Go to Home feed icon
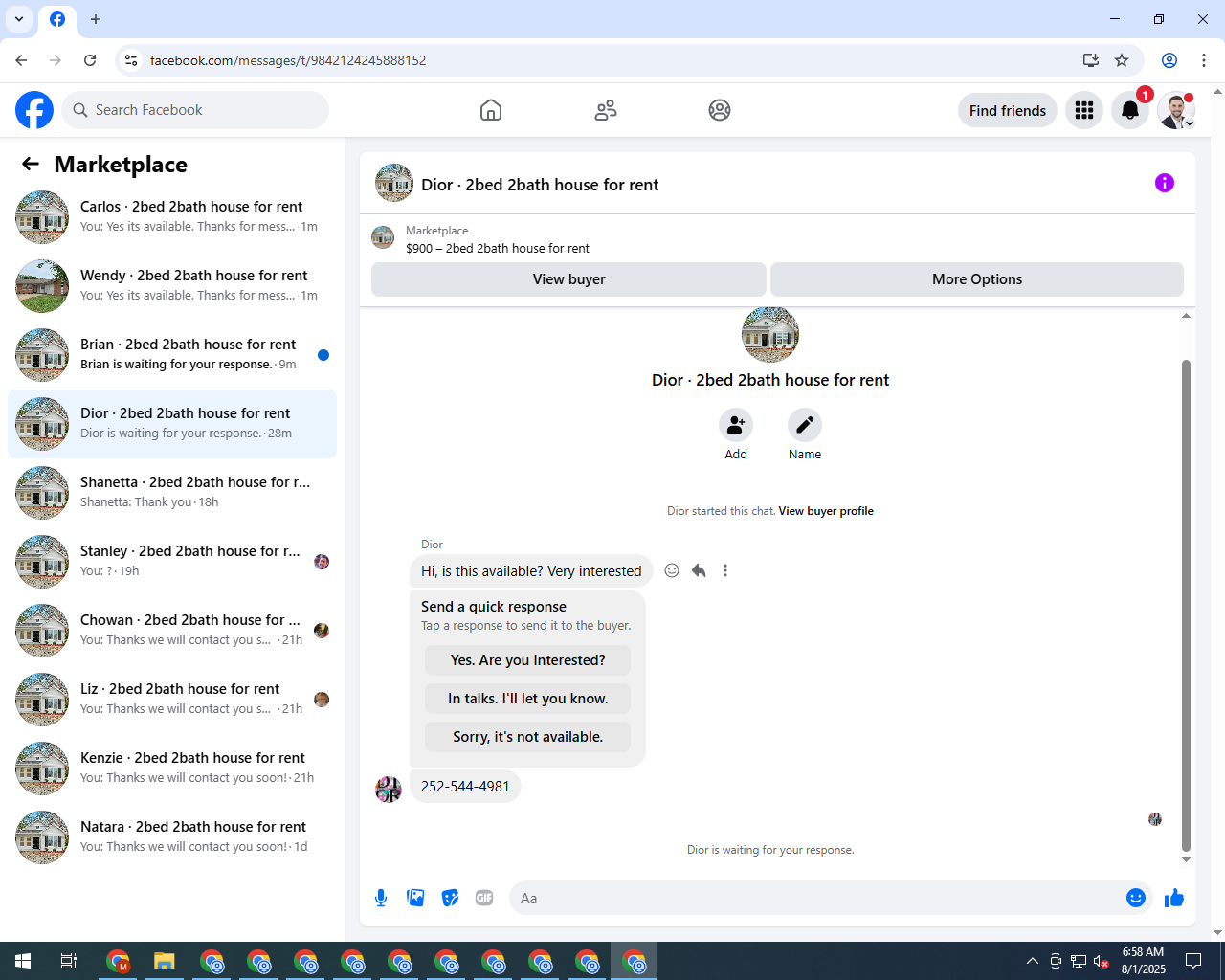This screenshot has height=980, width=1225. pos(491,110)
